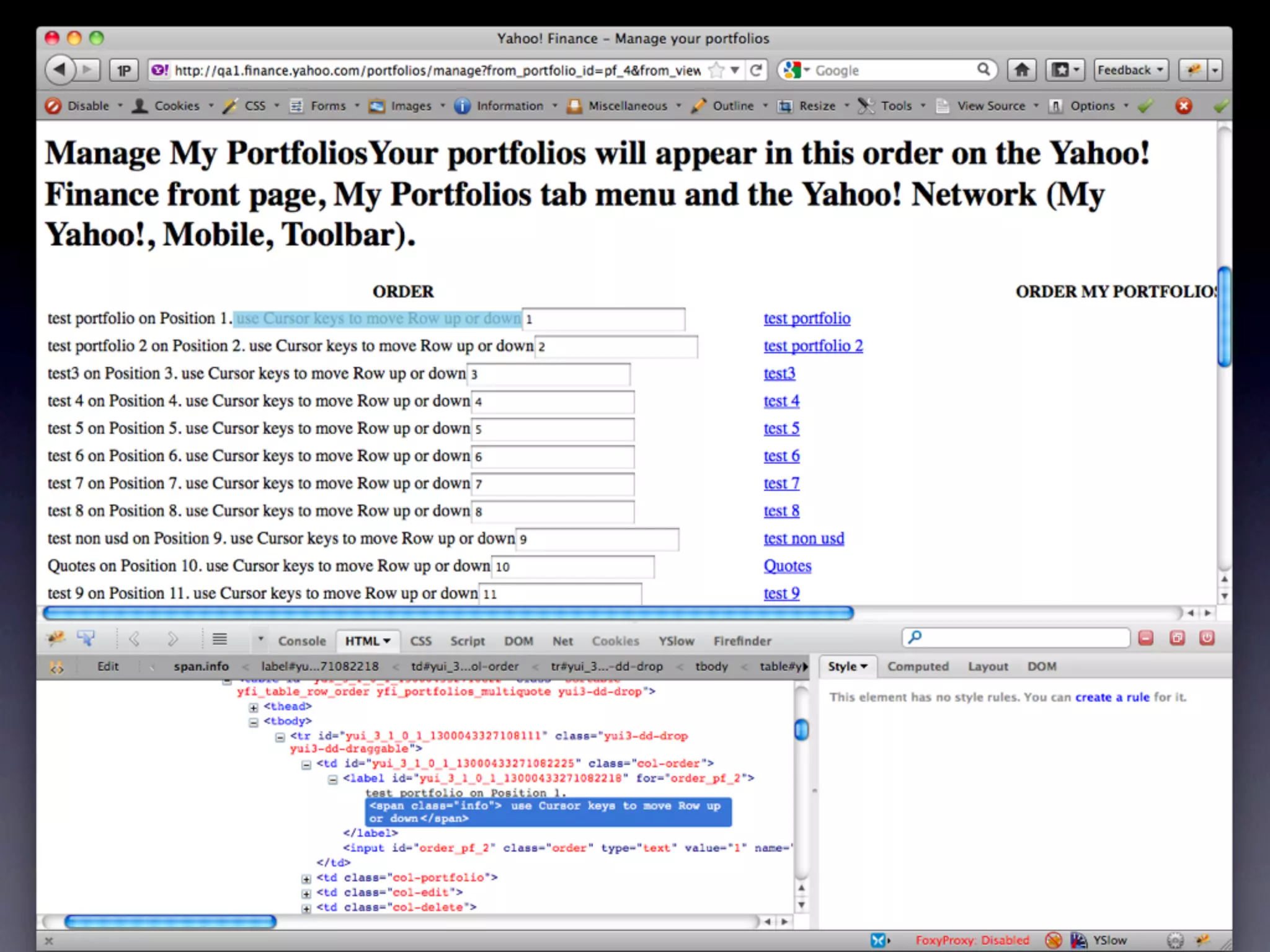
Task: Click Firebug bug logo icon
Action: [x=56, y=638]
